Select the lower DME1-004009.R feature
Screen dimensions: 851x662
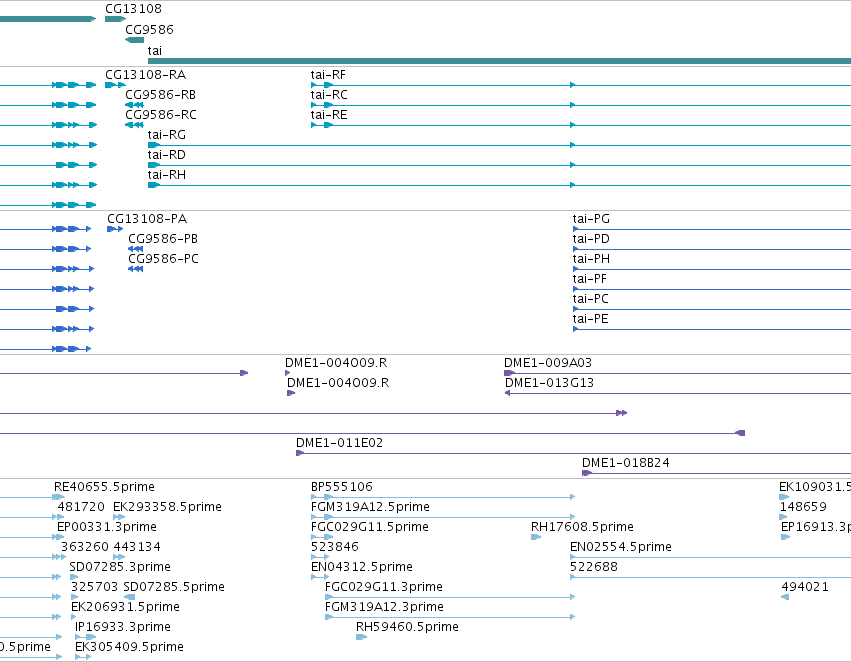(291, 393)
